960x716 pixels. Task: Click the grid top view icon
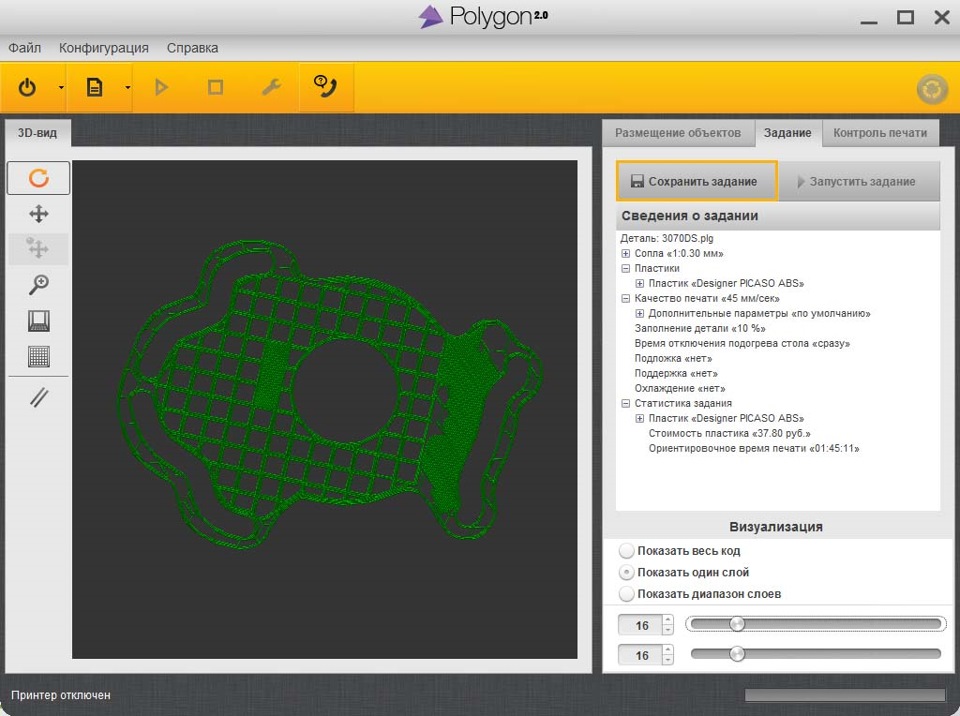[39, 356]
